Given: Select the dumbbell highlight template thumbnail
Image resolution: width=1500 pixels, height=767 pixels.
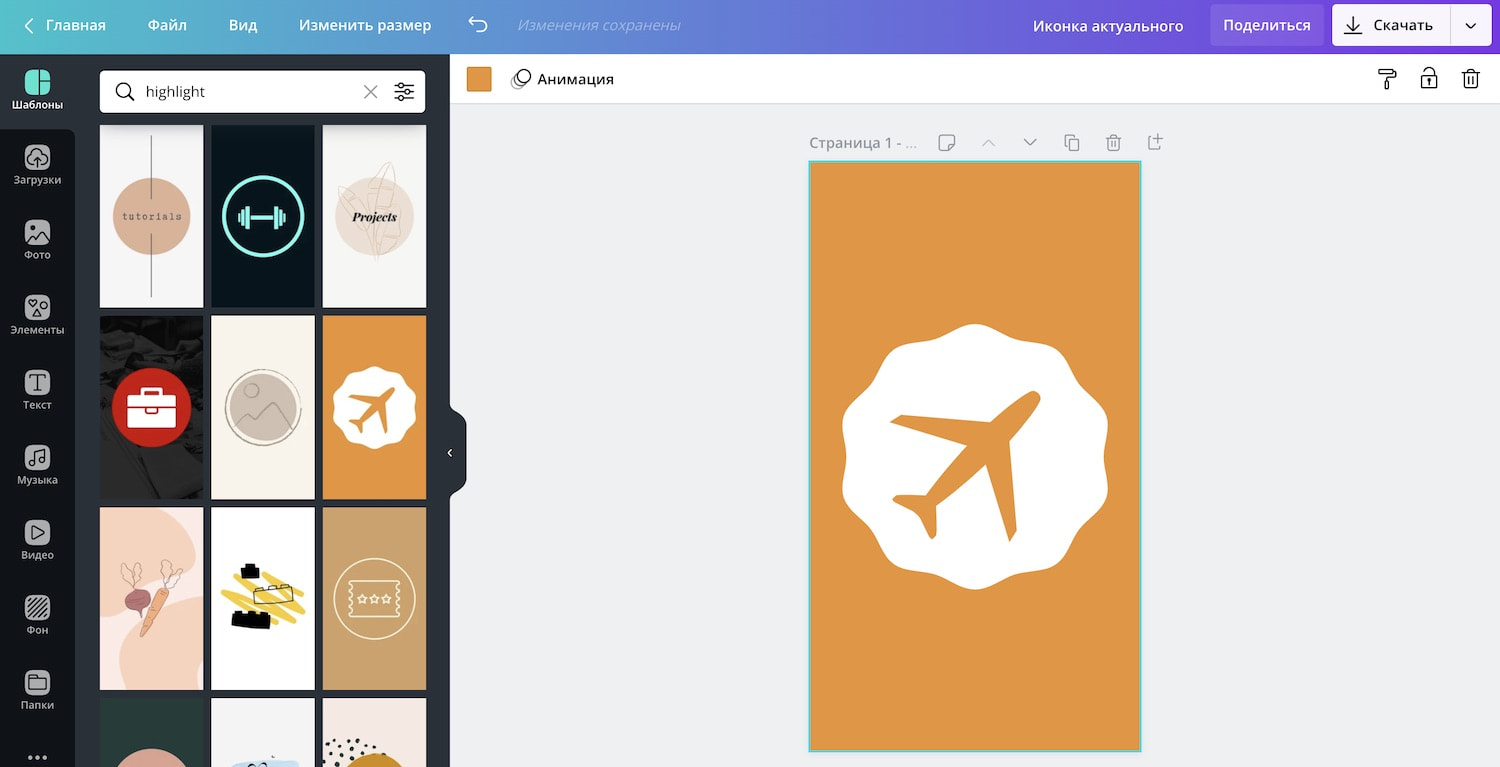Looking at the screenshot, I should pyautogui.click(x=263, y=216).
